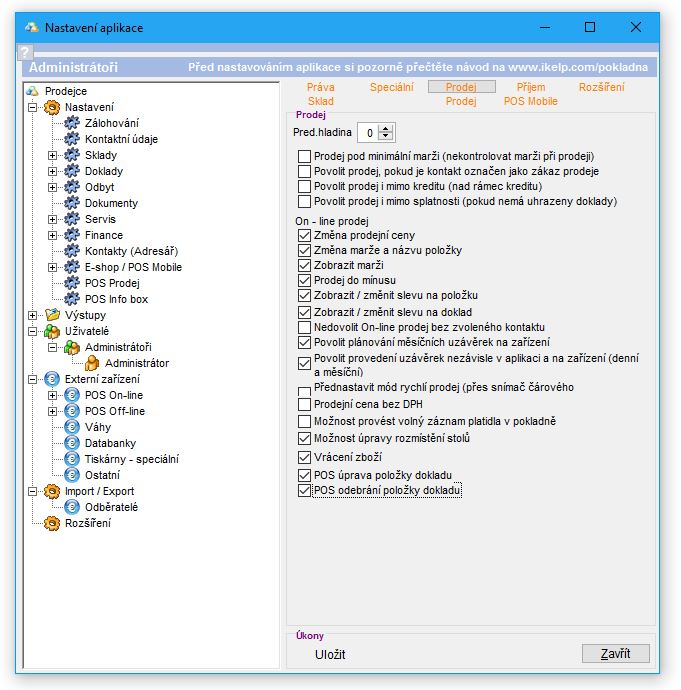Select the POS Info box gear icon
The image size is (681, 690).
(72, 299)
